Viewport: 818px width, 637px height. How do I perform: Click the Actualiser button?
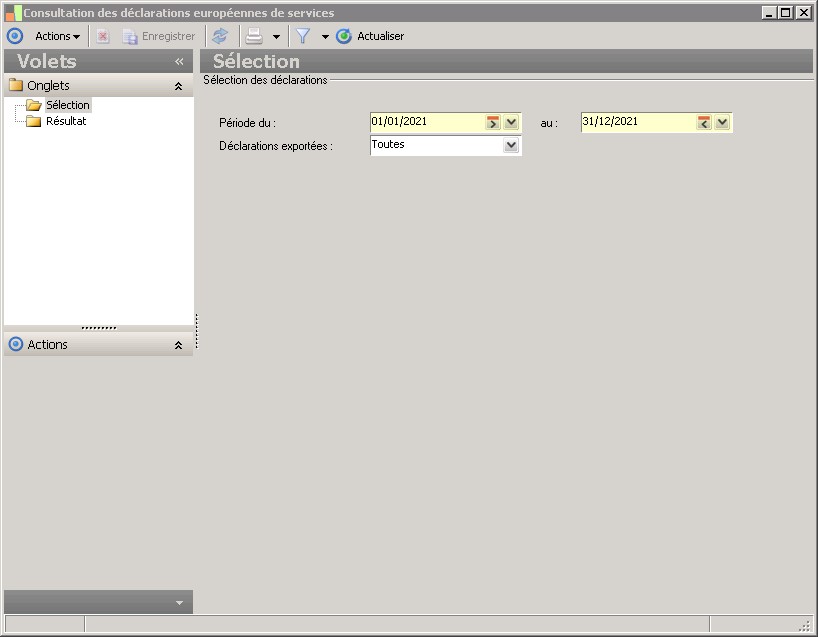tap(370, 36)
